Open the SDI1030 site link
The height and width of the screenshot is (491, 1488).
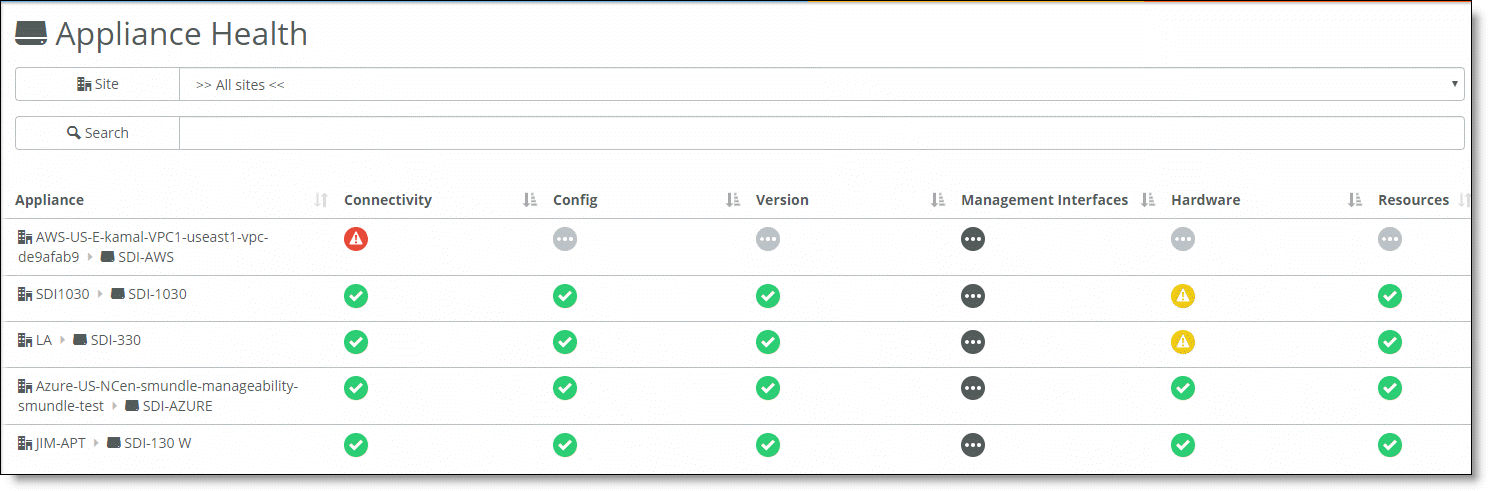[54, 294]
